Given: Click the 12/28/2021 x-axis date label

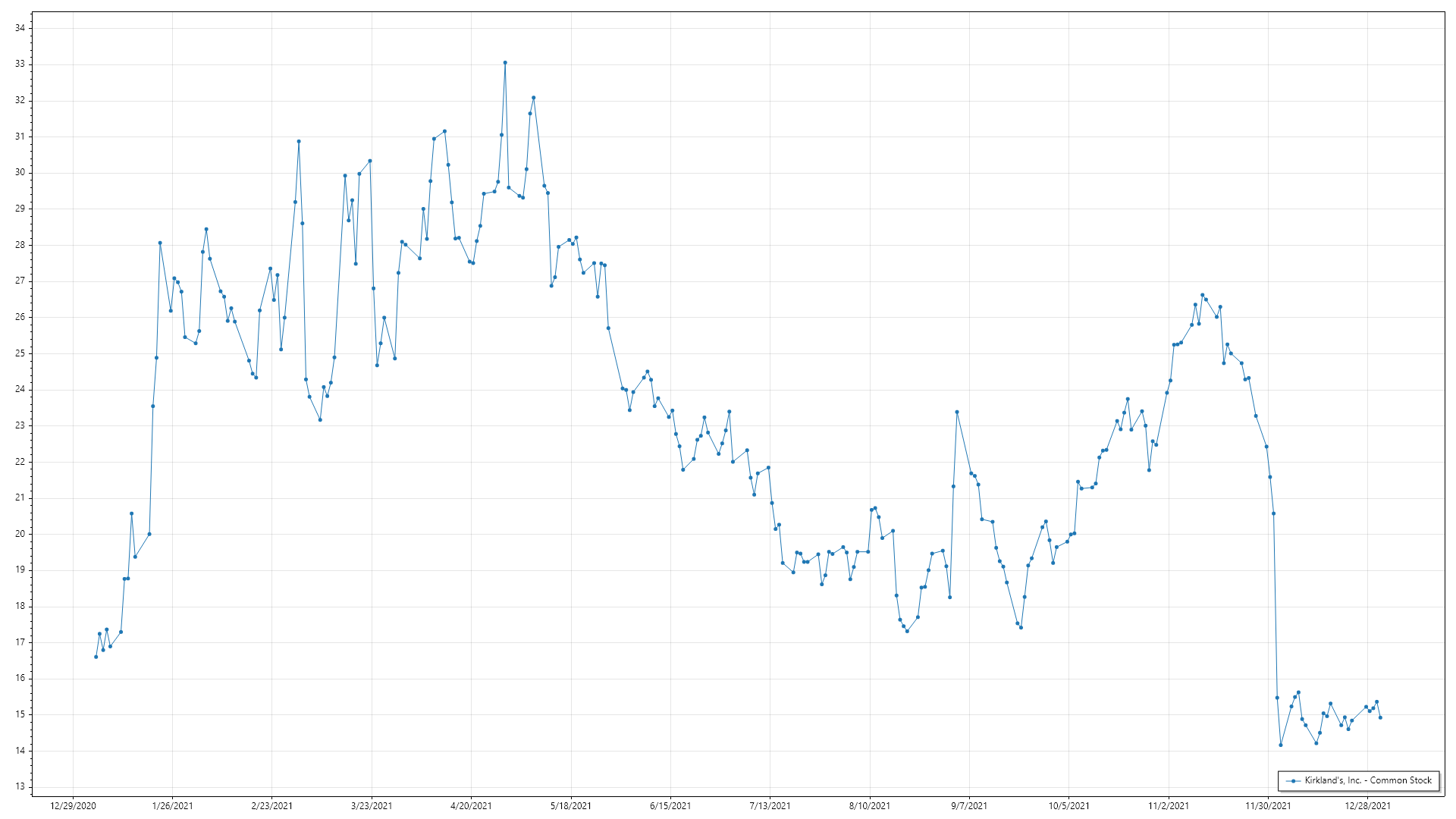Looking at the screenshot, I should coord(1368,805).
